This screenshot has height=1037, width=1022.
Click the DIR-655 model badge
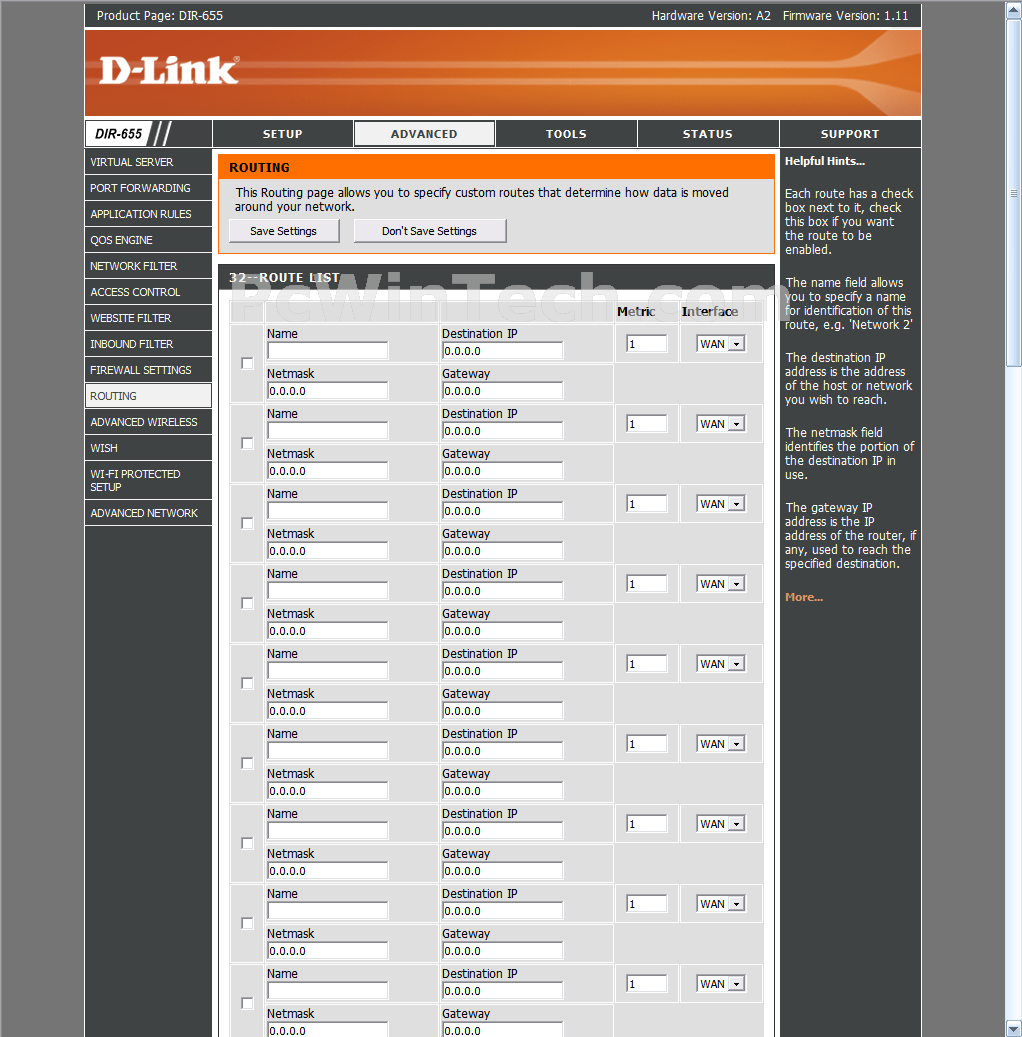pyautogui.click(x=118, y=134)
